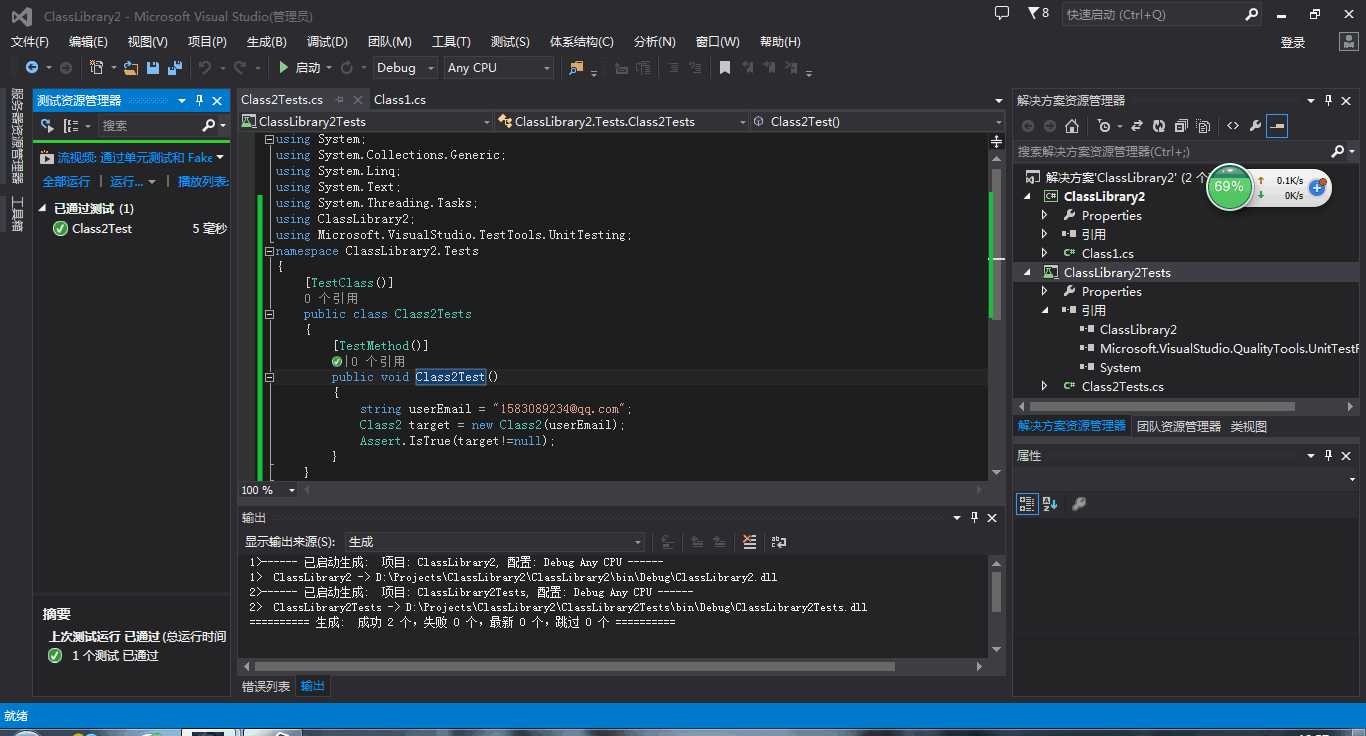Image resolution: width=1366 pixels, height=736 pixels.
Task: Click Home icon in Solution Explorer toolbar
Action: point(1072,126)
